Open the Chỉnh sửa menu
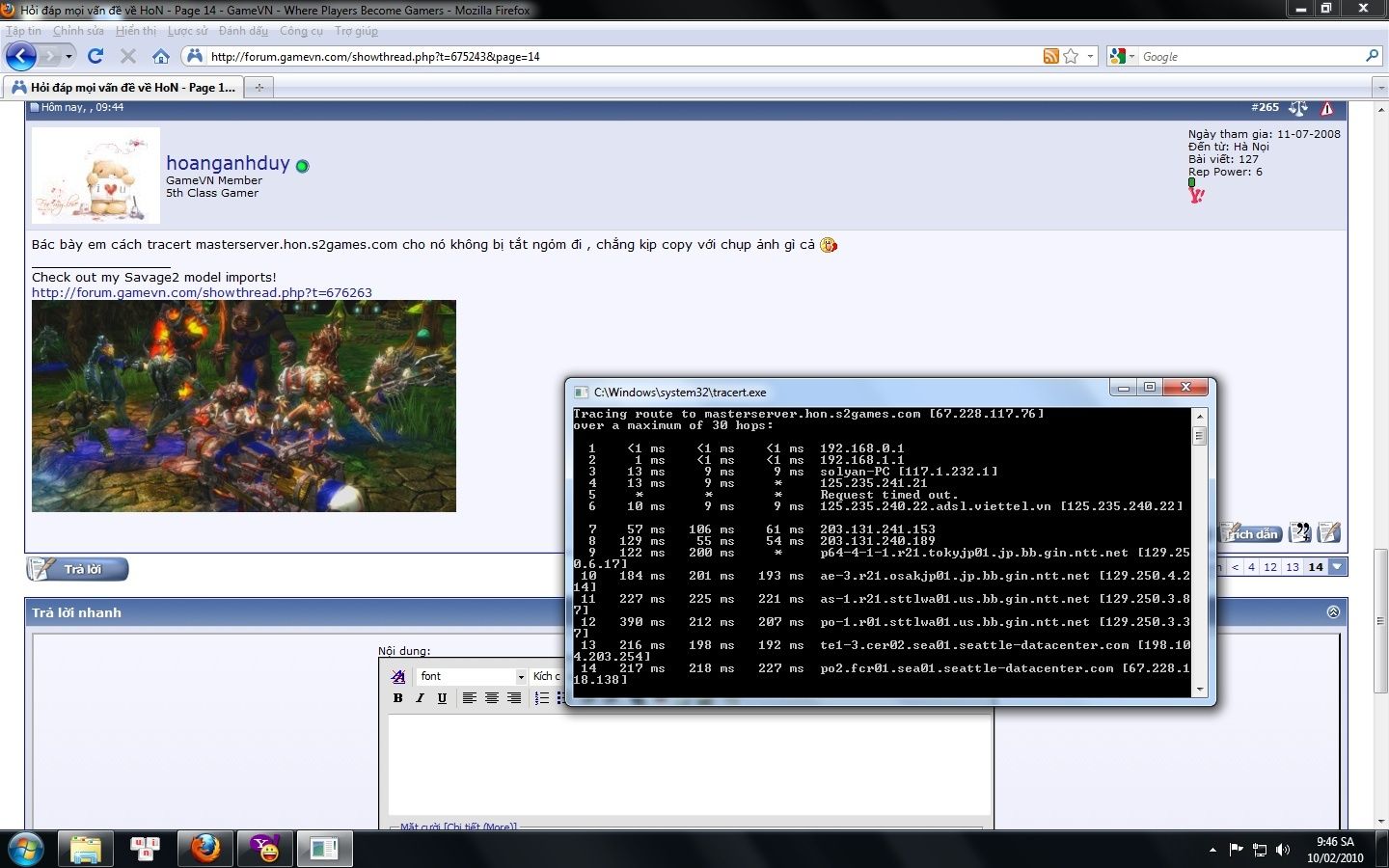The image size is (1389, 868). click(x=78, y=31)
